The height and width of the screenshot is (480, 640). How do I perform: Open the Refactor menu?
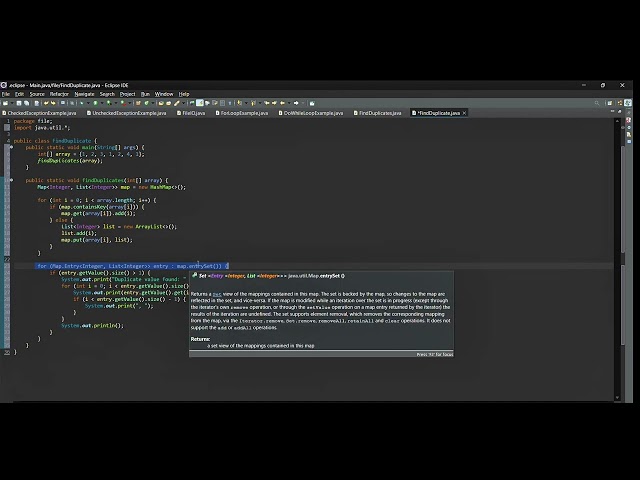pos(59,94)
